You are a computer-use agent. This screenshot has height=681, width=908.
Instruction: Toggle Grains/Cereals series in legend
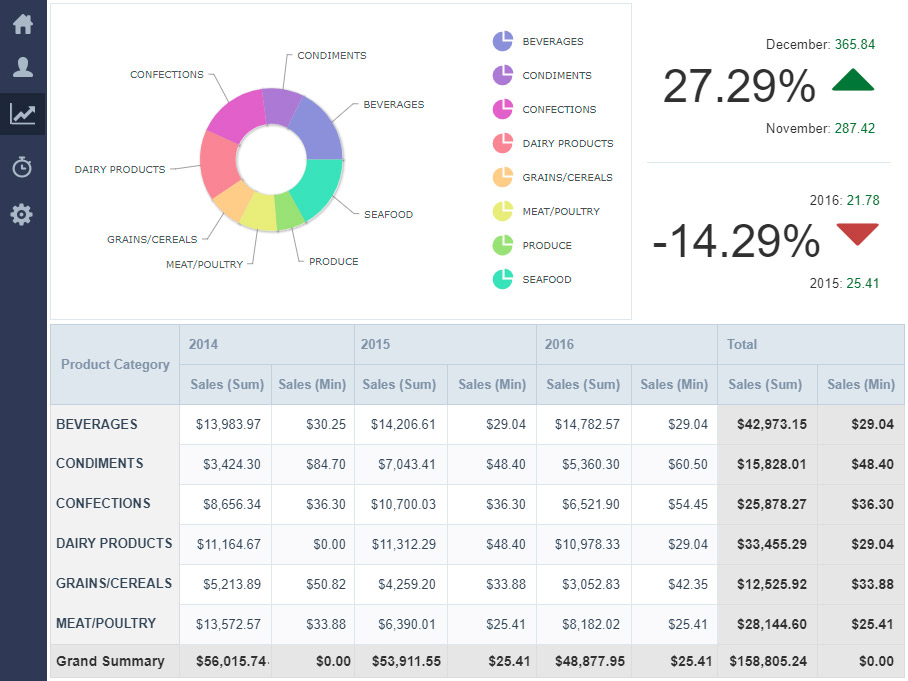pyautogui.click(x=567, y=177)
